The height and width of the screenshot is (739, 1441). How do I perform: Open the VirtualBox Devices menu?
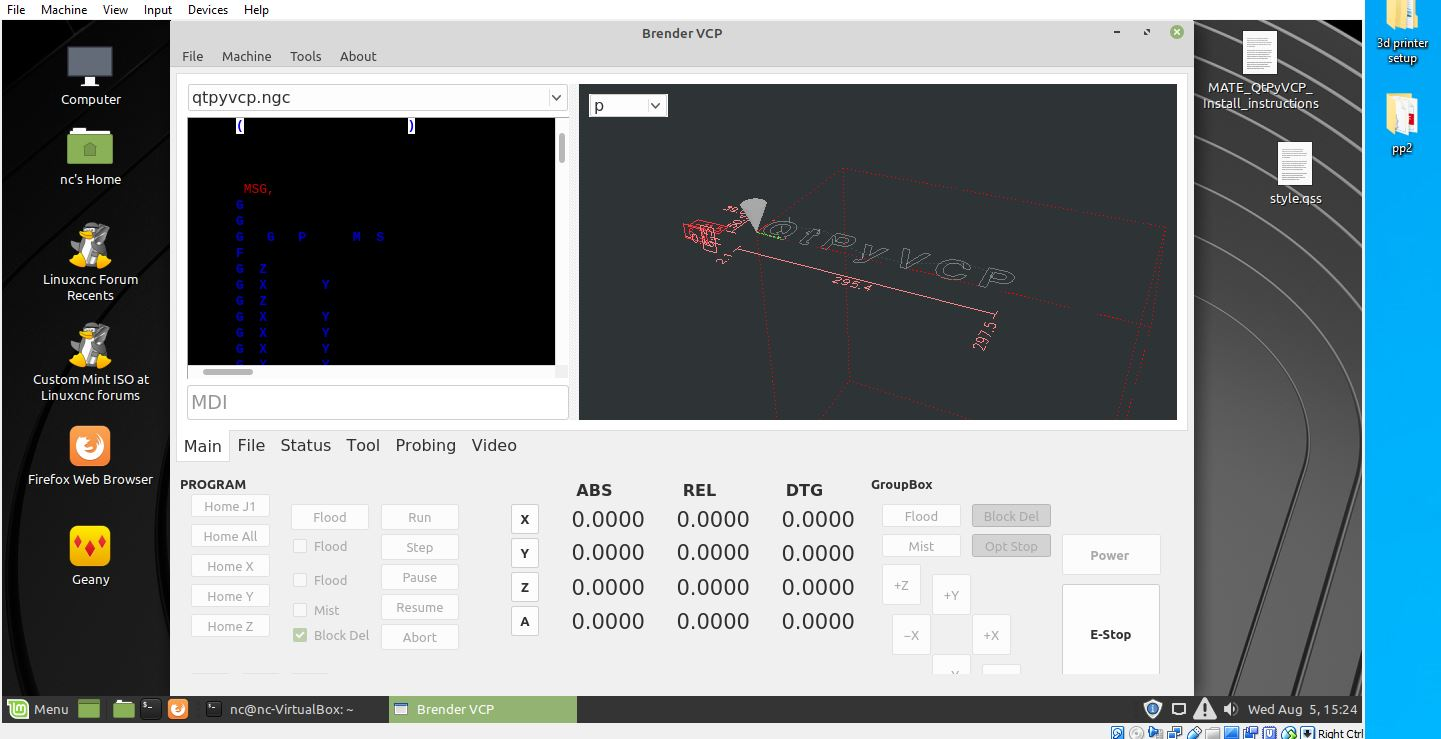207,9
